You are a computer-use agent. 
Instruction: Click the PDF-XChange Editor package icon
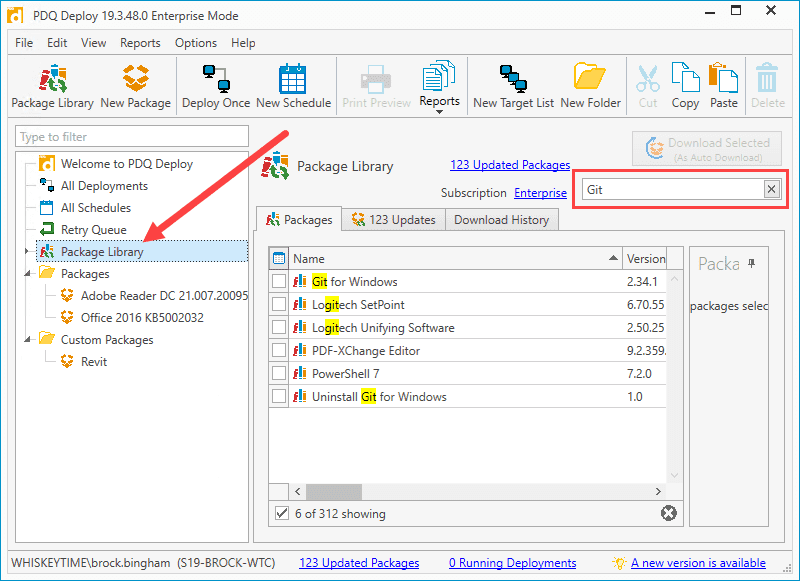click(x=299, y=350)
